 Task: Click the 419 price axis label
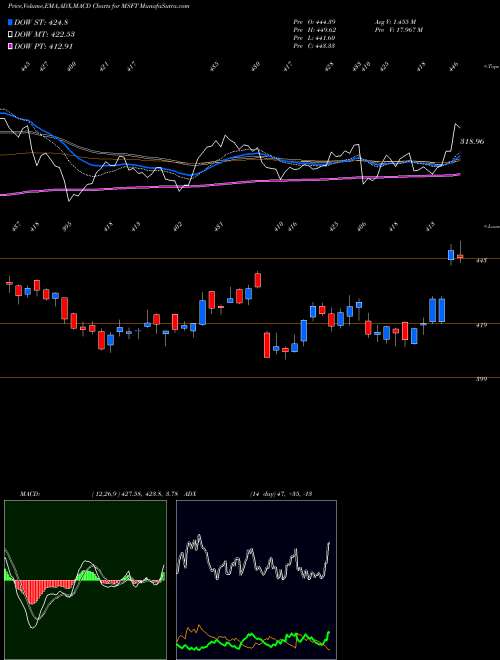pos(482,325)
